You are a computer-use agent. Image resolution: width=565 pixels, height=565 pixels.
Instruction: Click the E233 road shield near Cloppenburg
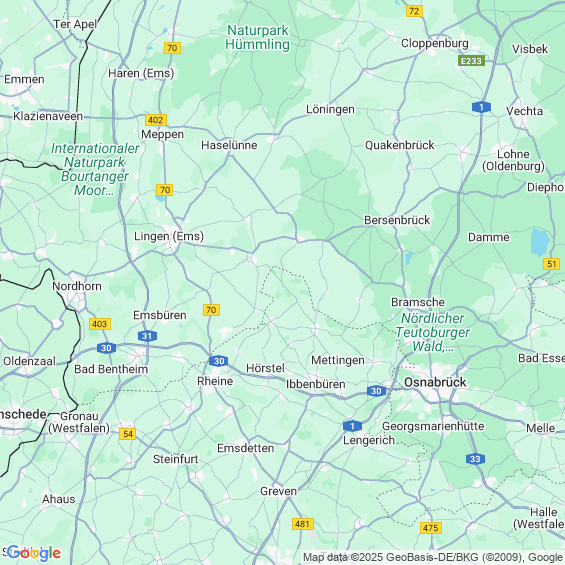471,61
